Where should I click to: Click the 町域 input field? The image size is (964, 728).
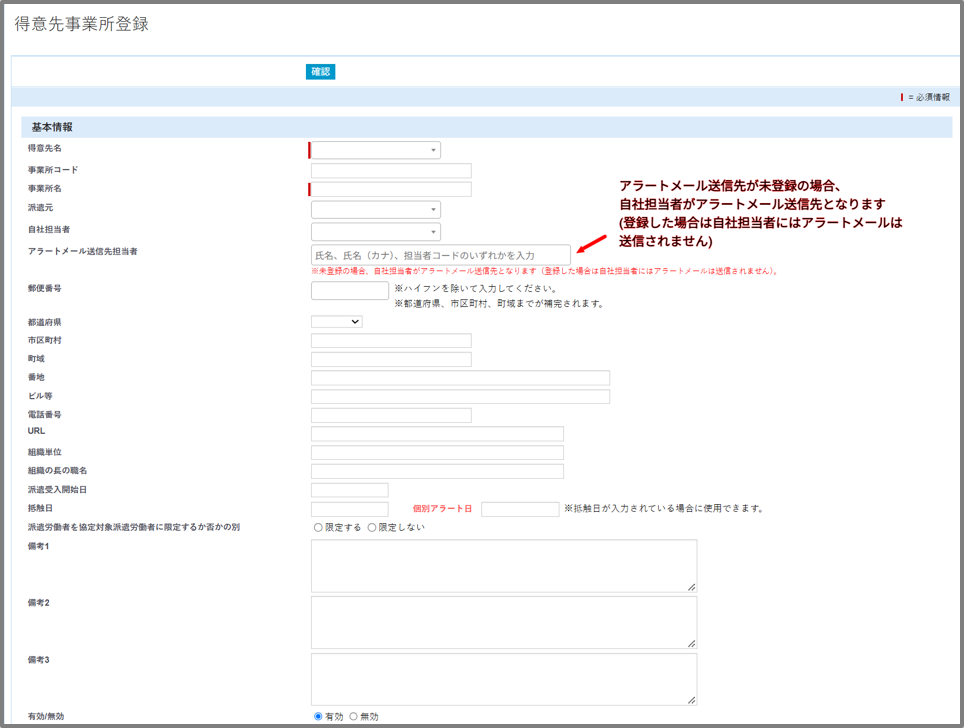coord(391,359)
